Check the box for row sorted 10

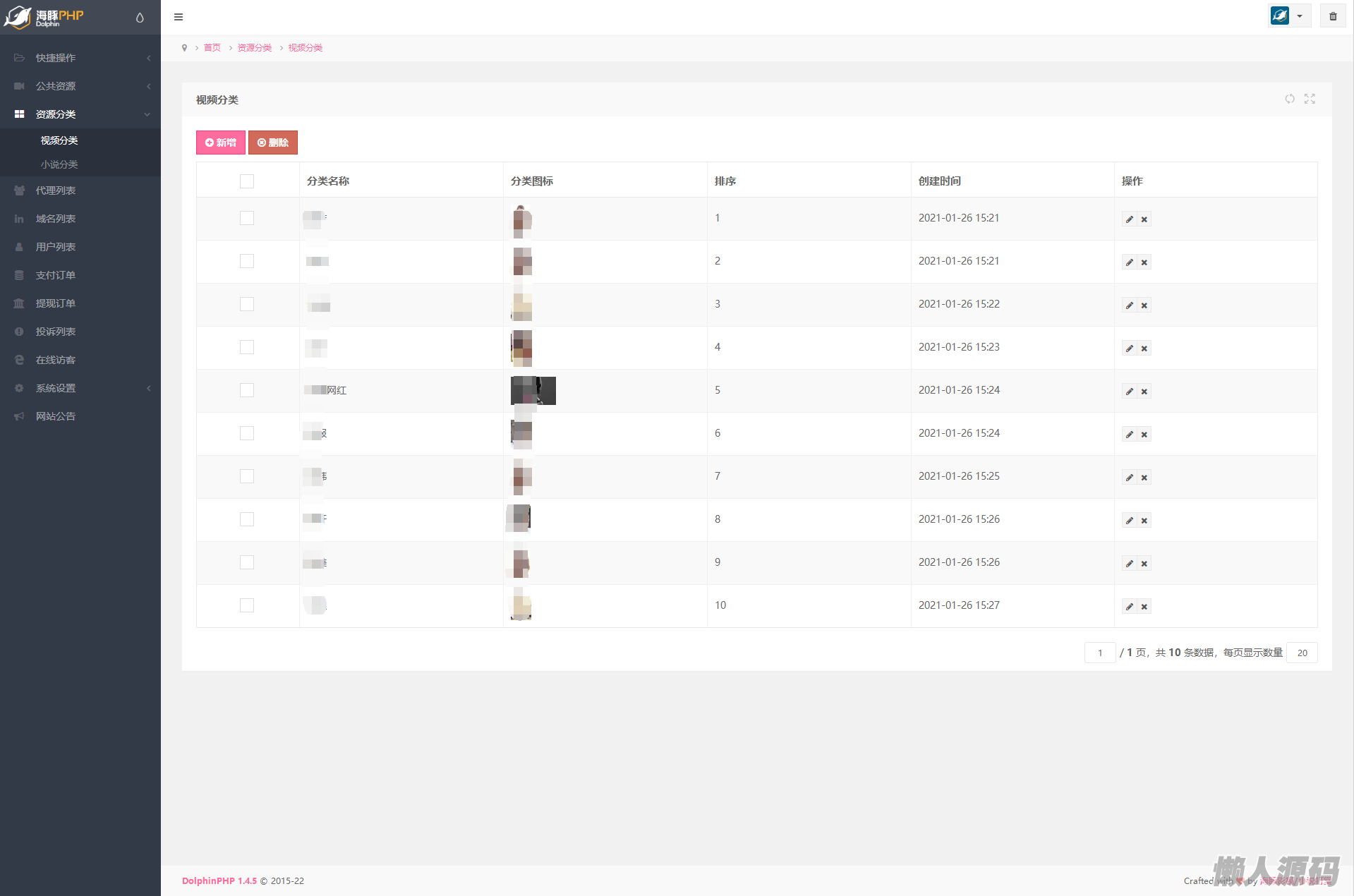[x=247, y=605]
